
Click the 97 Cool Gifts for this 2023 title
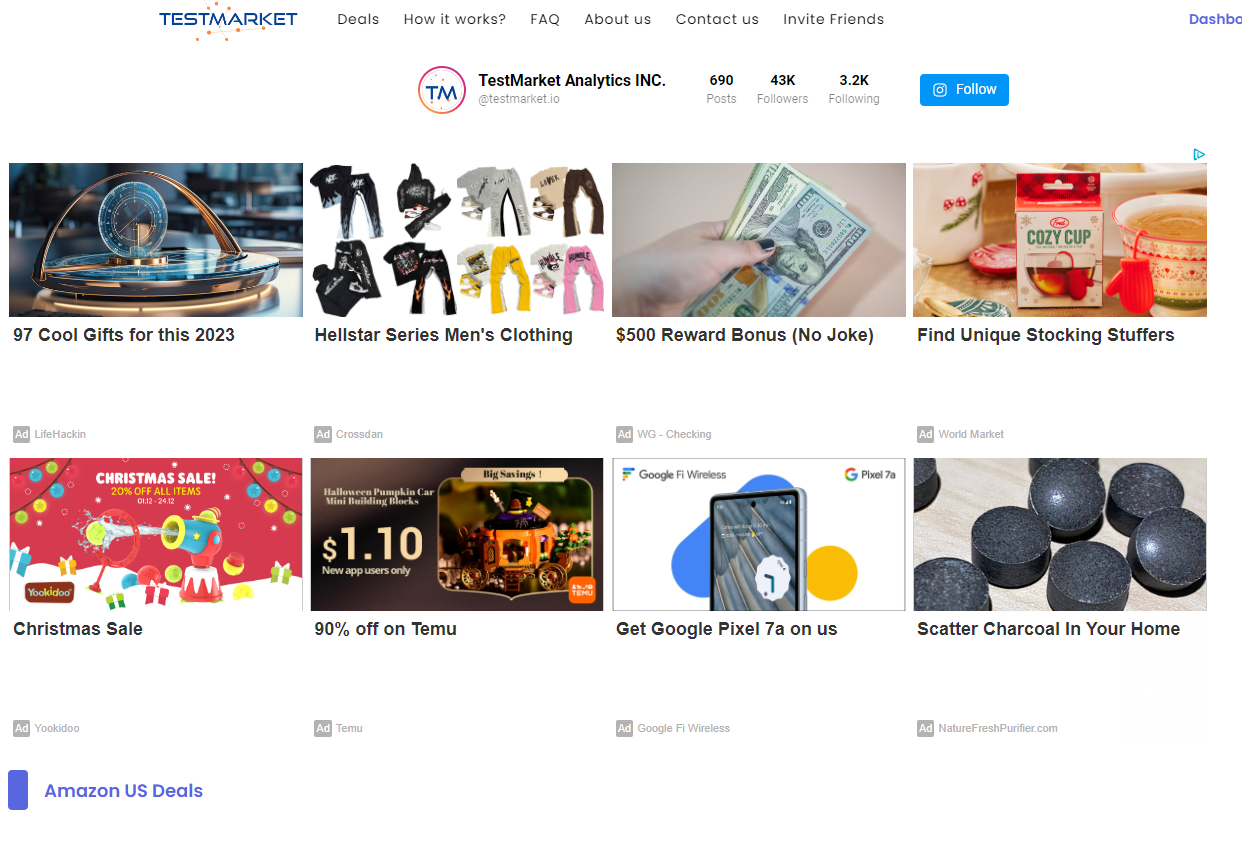(x=124, y=335)
